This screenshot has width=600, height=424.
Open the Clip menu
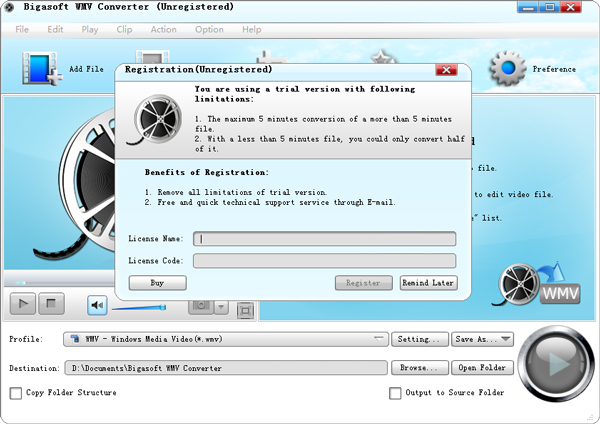coord(124,30)
